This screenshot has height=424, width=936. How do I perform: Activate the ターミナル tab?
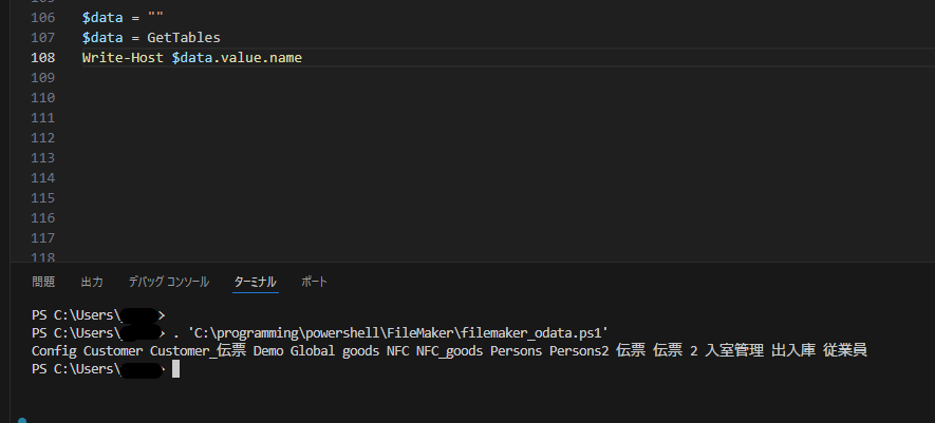point(255,282)
